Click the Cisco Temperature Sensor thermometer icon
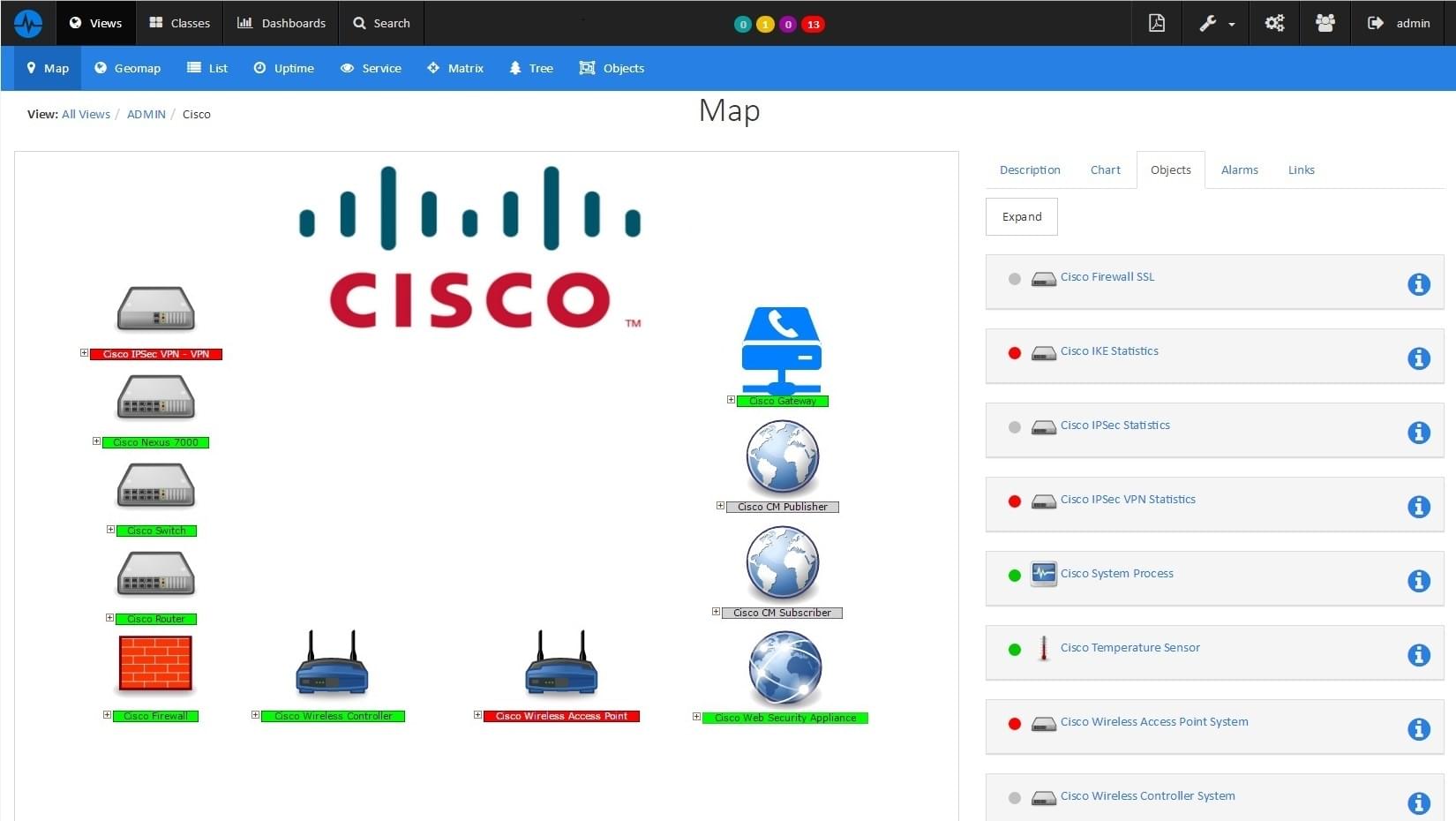Screen dimensions: 1456x821 1044,648
